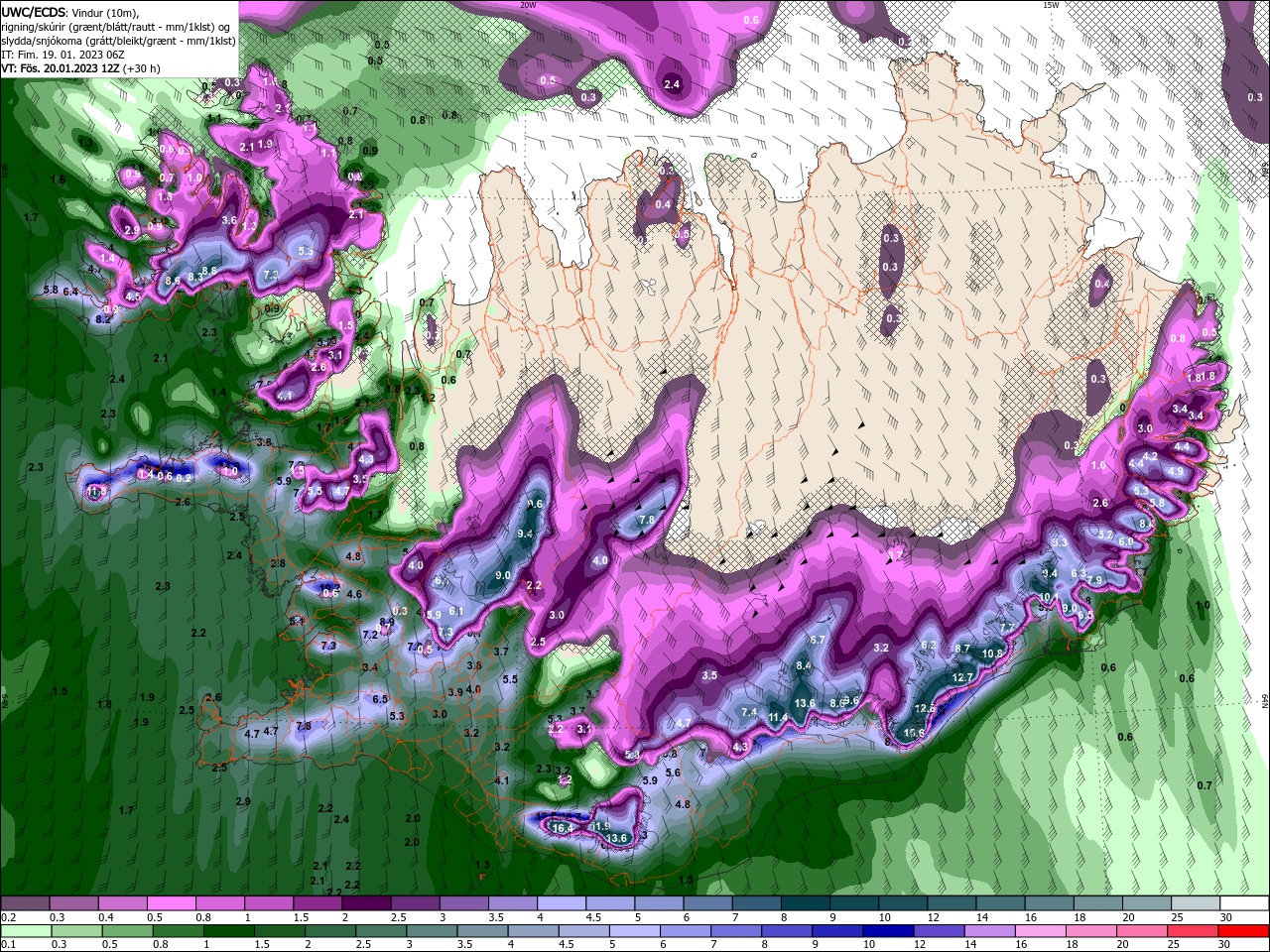Click the bright red lower legend swatch labeled 30
Screen dimensions: 1270x952
(1243, 931)
